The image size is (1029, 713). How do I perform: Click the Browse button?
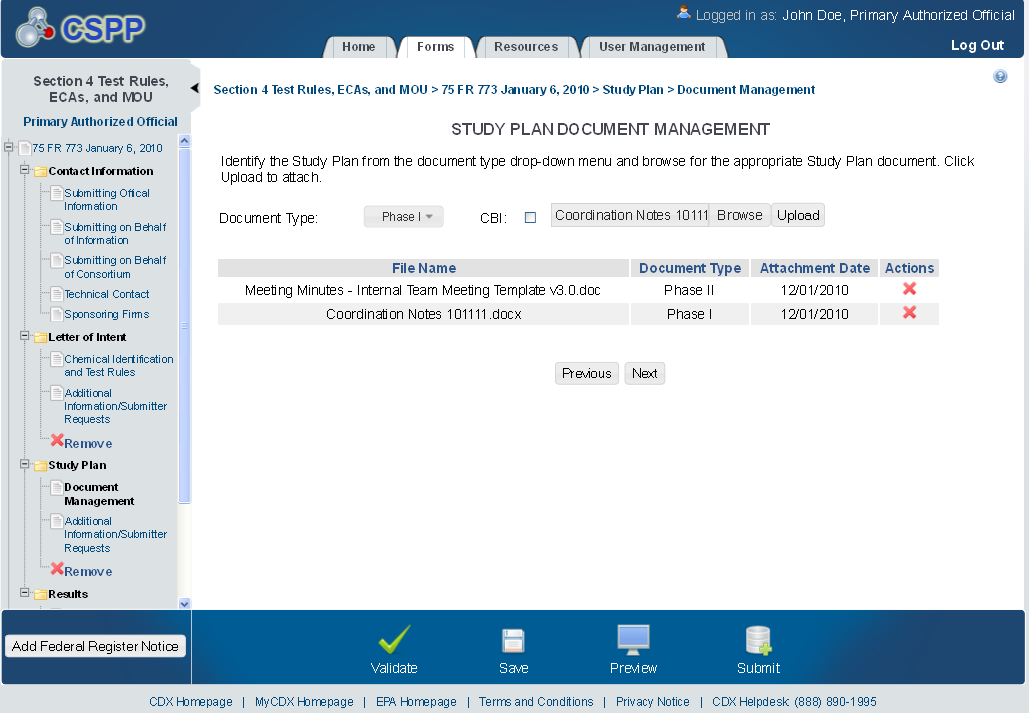(x=740, y=215)
